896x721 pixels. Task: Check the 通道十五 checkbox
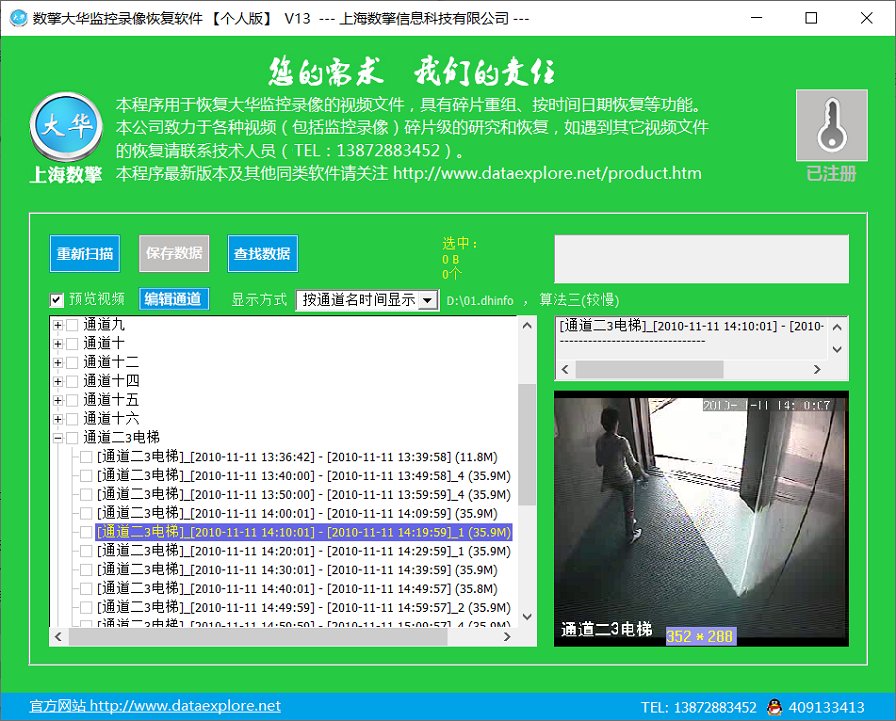pos(72,400)
